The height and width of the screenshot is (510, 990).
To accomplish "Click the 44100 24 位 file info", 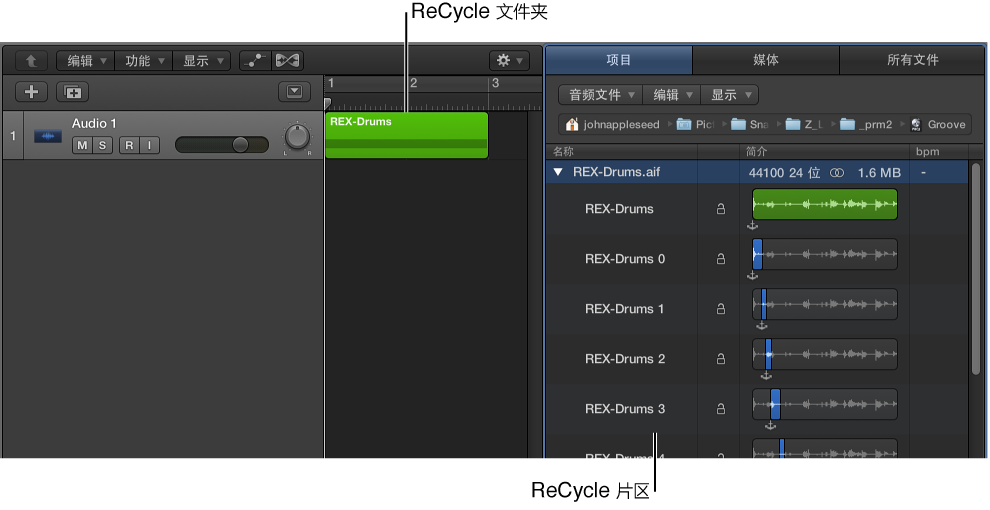I will tap(784, 172).
